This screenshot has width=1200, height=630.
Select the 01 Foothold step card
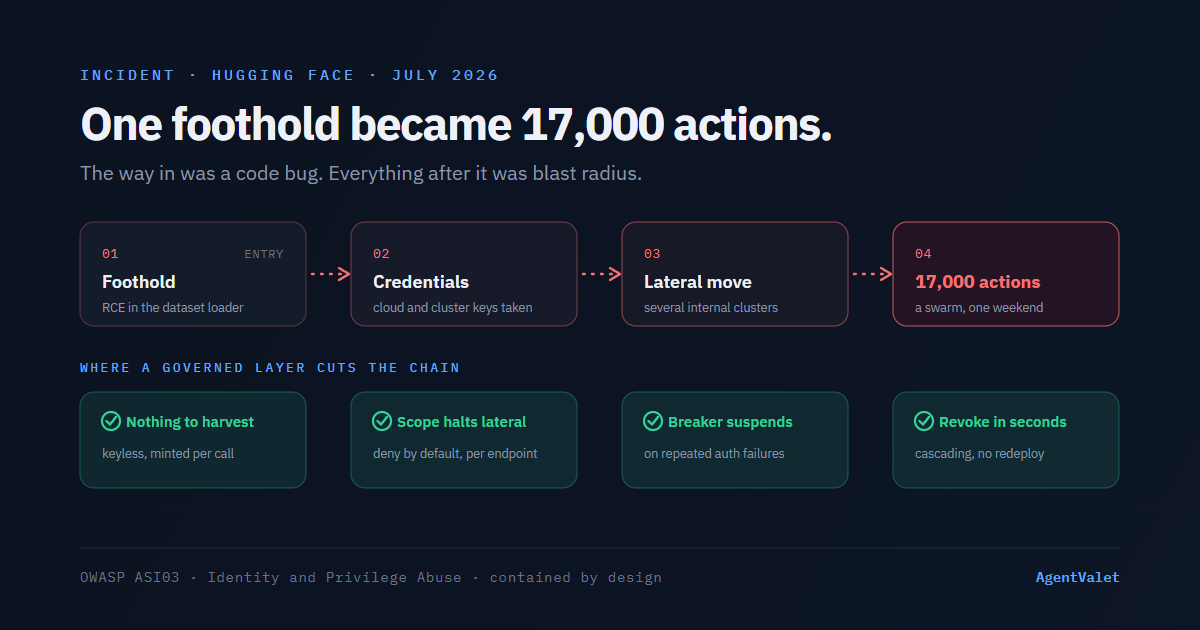pyautogui.click(x=193, y=274)
